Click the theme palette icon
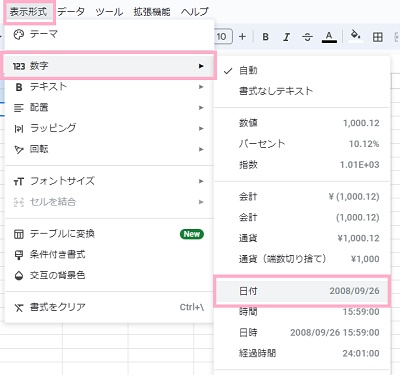 (19, 34)
